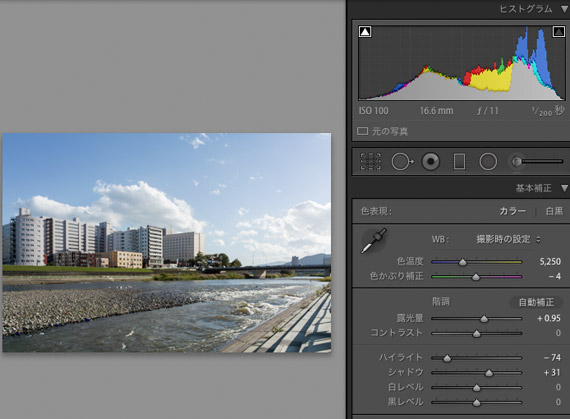Select the Radial Filter tool
Image resolution: width=570 pixels, height=419 pixels.
488,161
